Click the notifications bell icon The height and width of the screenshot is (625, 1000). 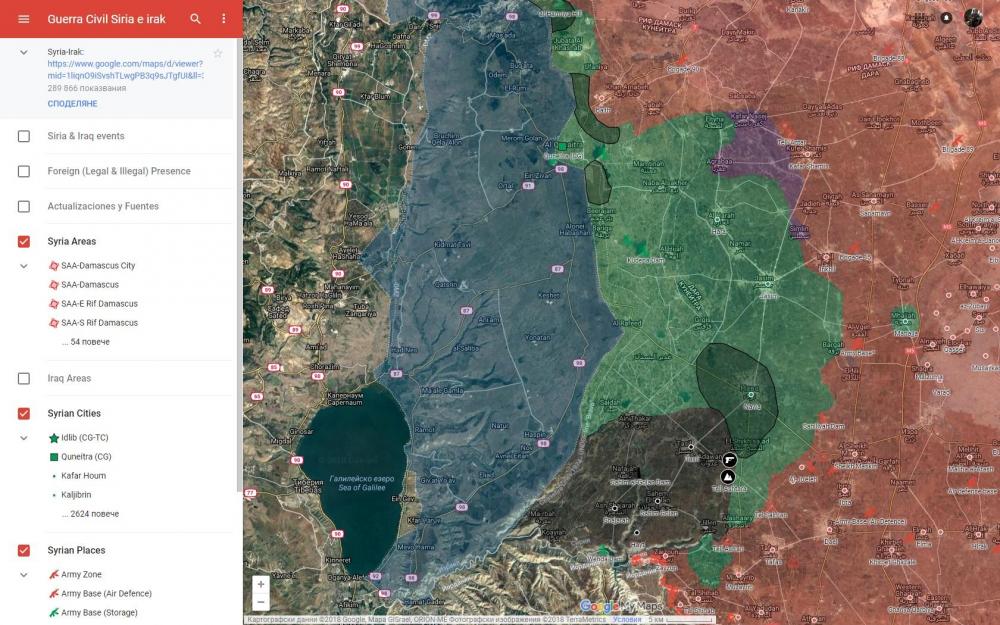click(947, 18)
